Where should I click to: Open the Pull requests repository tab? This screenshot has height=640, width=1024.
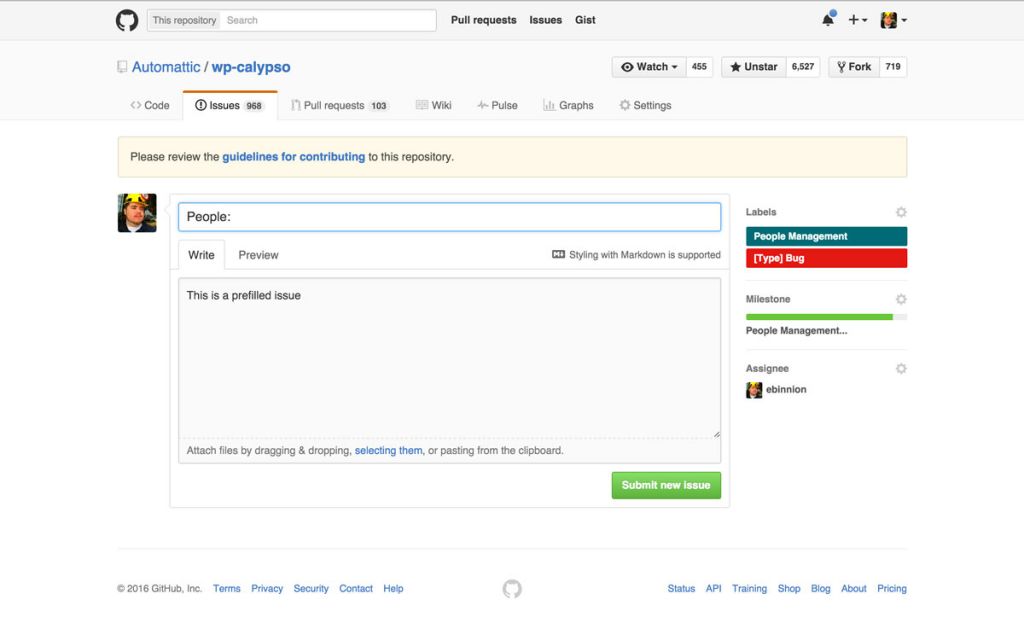click(x=339, y=105)
